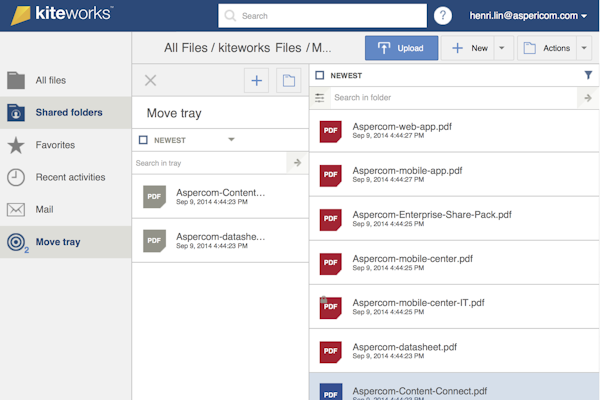Expand the NEWEST sort dropdown in Move tray
Screen dimensions: 600x400
(x=231, y=140)
